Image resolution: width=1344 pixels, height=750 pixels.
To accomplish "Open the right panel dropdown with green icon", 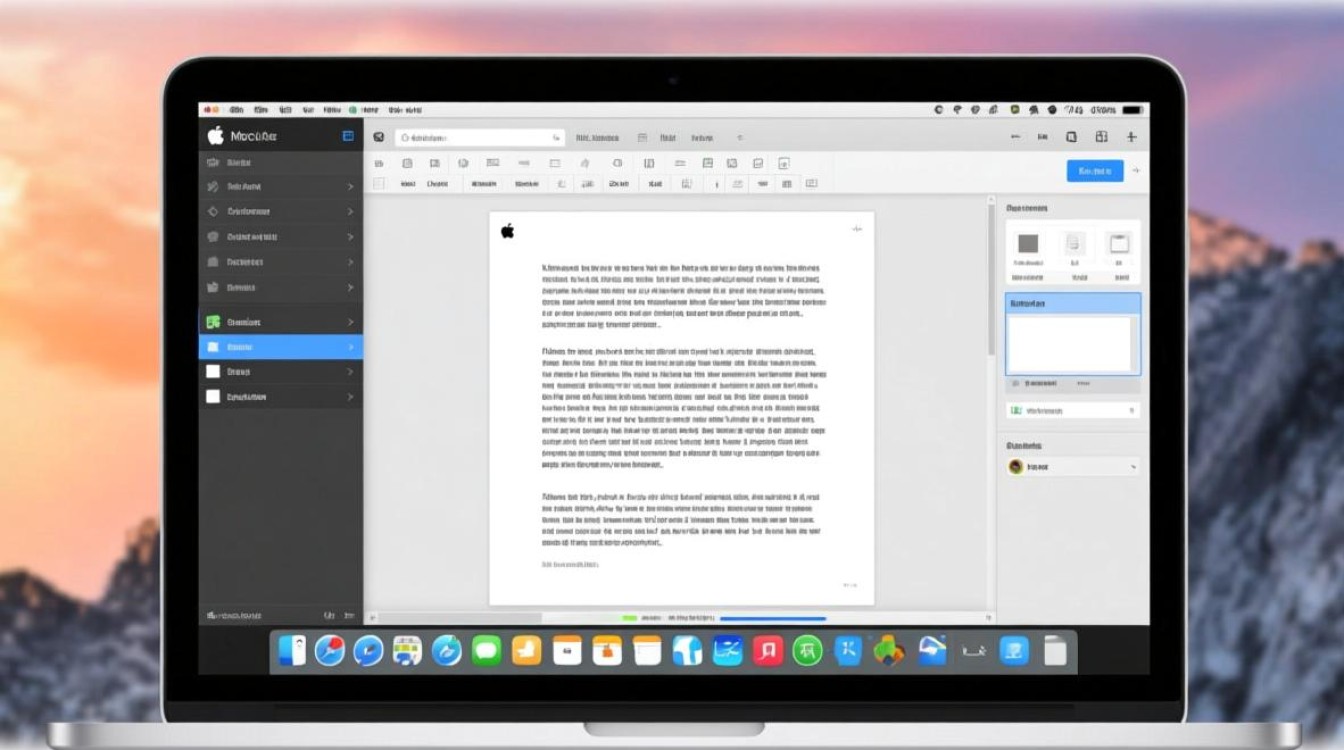I will coord(1072,410).
